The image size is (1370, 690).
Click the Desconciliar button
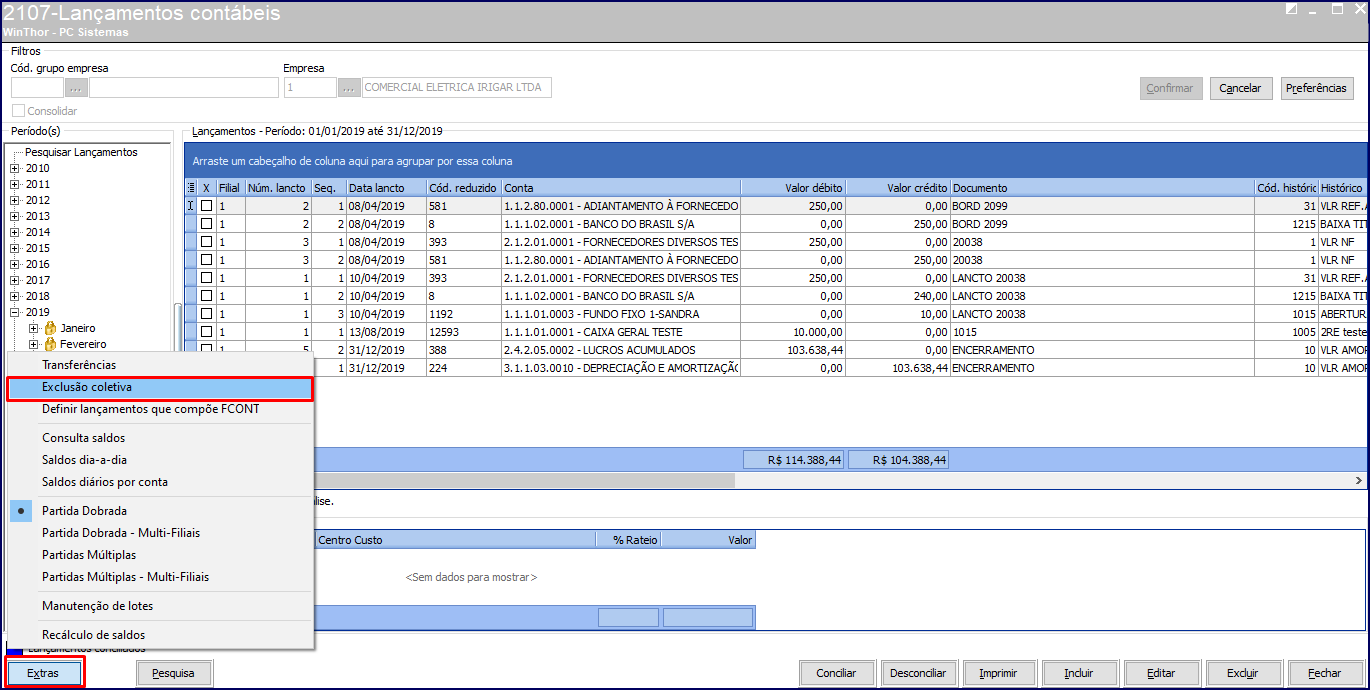tap(919, 673)
